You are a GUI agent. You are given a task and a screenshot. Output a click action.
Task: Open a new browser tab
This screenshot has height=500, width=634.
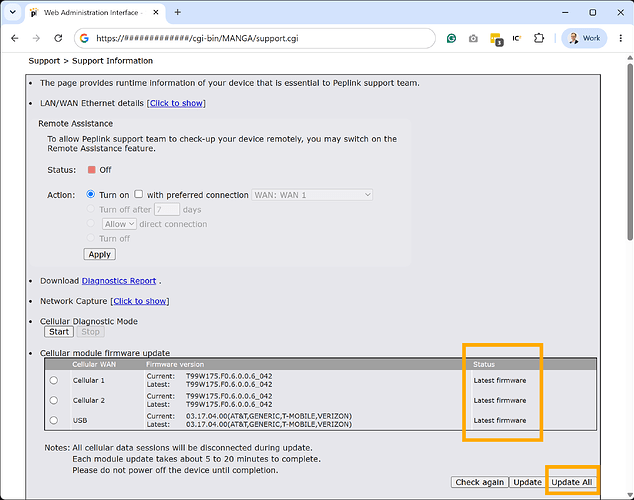pyautogui.click(x=178, y=12)
